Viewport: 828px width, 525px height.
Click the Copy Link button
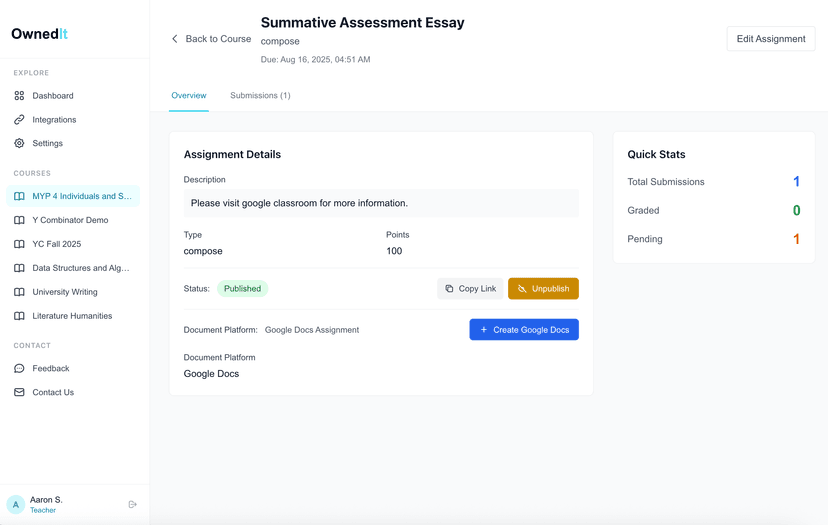click(x=470, y=288)
